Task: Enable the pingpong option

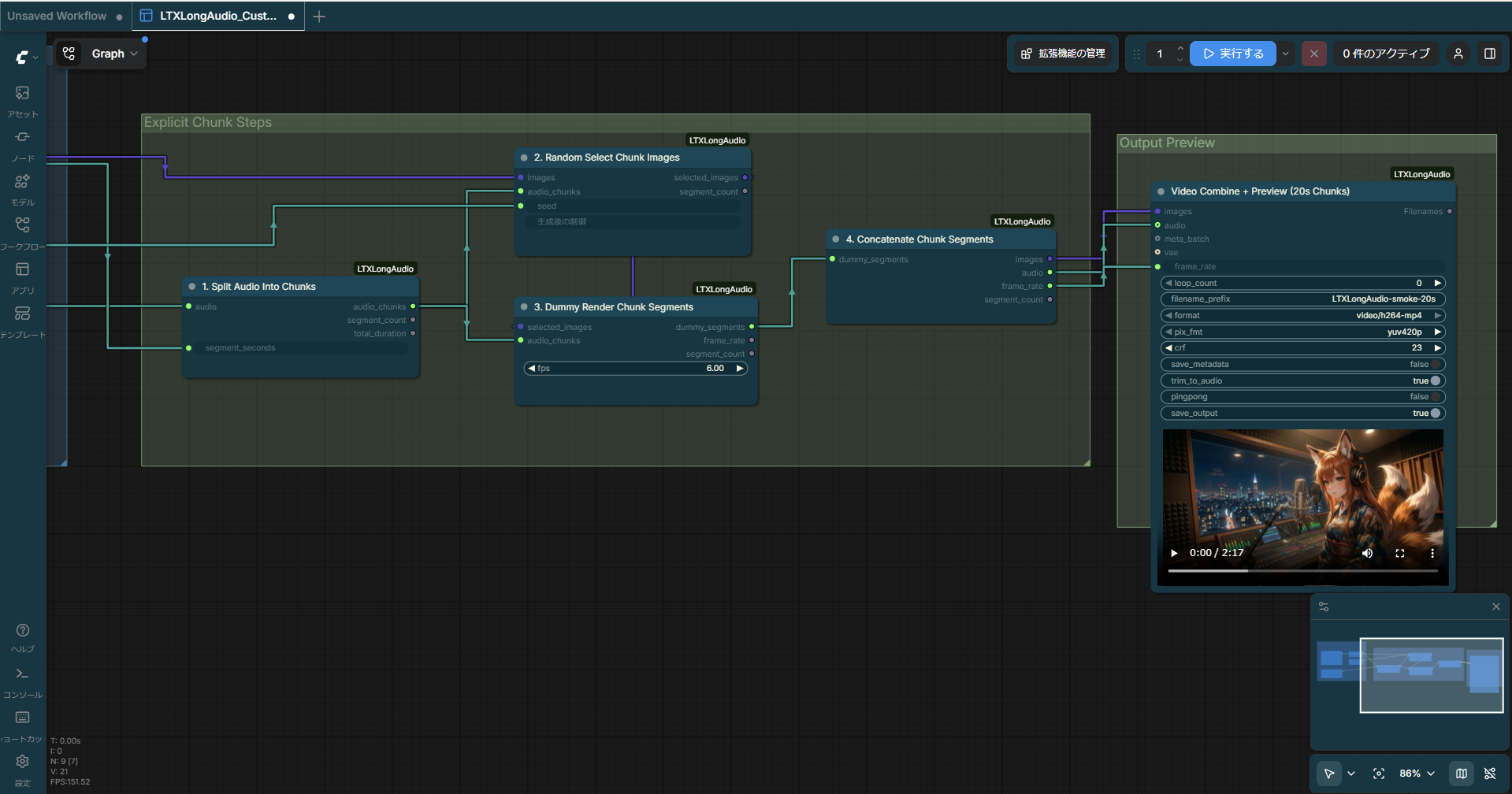Action: (1436, 396)
